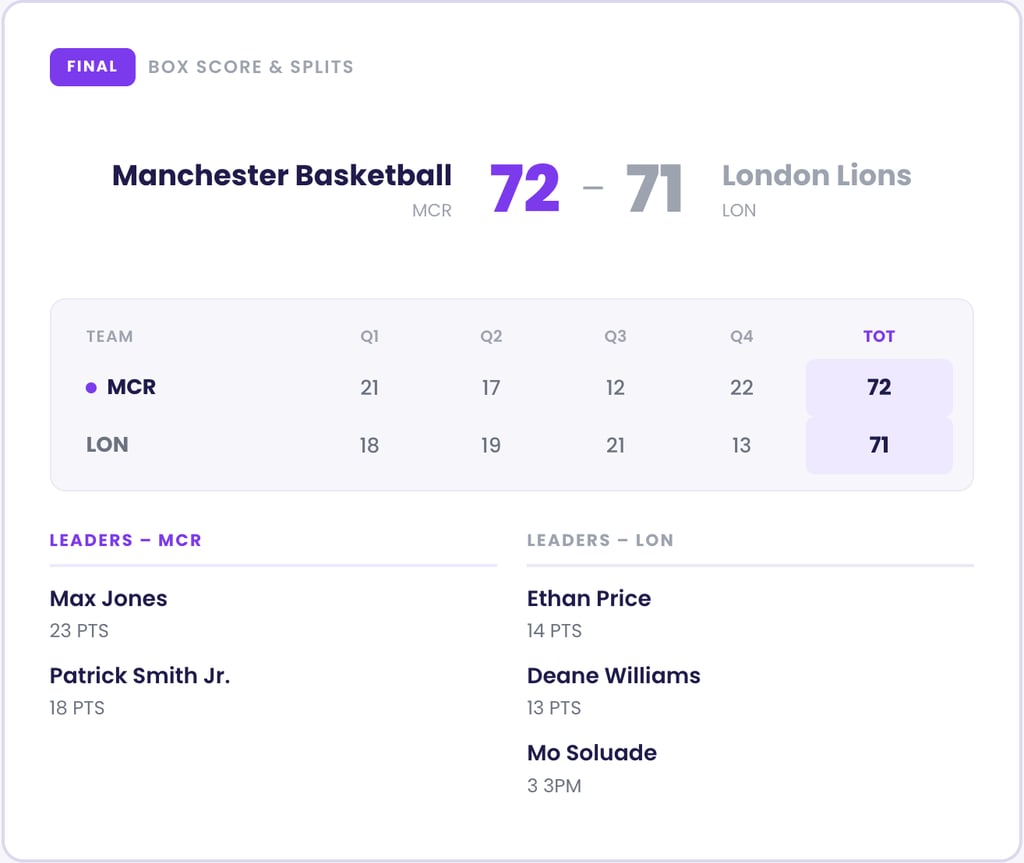The image size is (1024, 863).
Task: Click MCR's Q4 score of 22
Action: point(741,387)
